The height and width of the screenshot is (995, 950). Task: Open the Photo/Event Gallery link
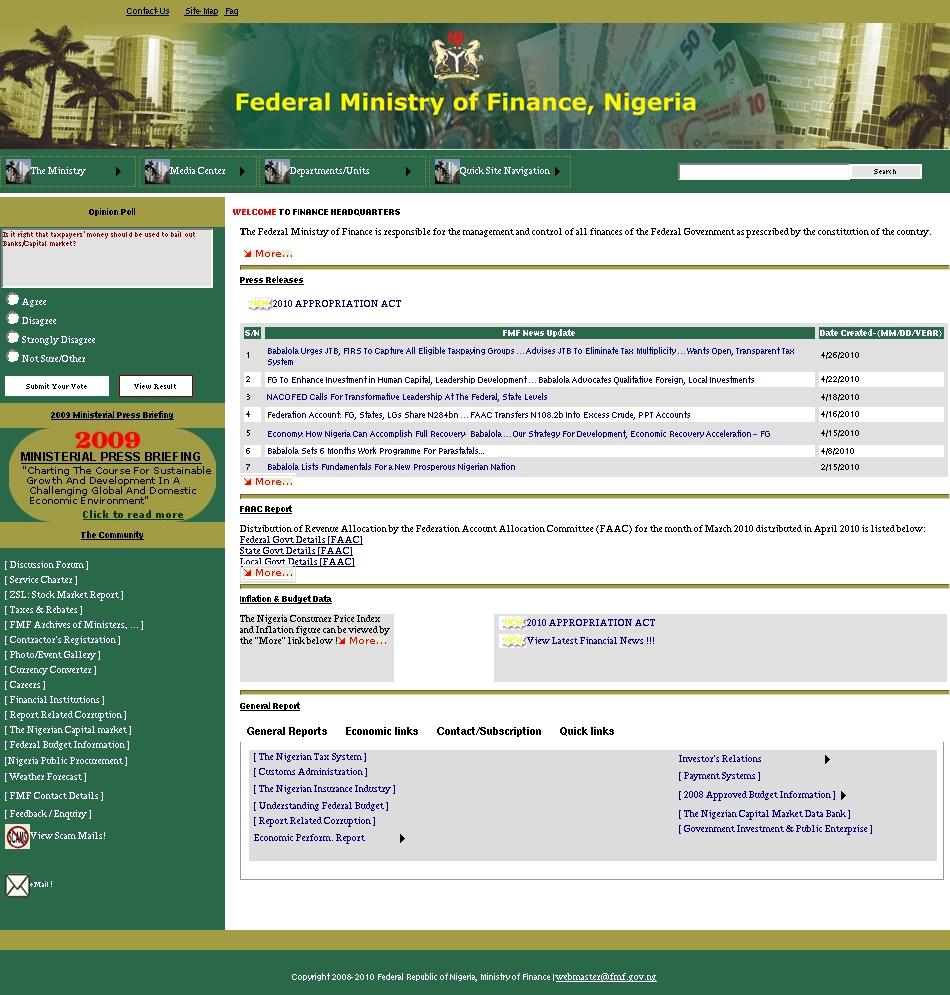pyautogui.click(x=52, y=655)
